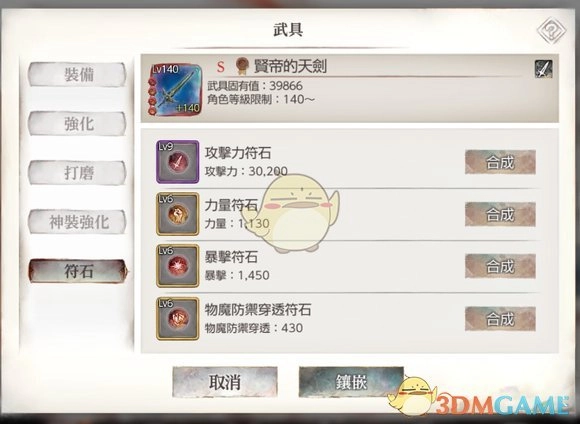This screenshot has width=580, height=424.
Task: Open the 打磨 tab
Action: 77,172
